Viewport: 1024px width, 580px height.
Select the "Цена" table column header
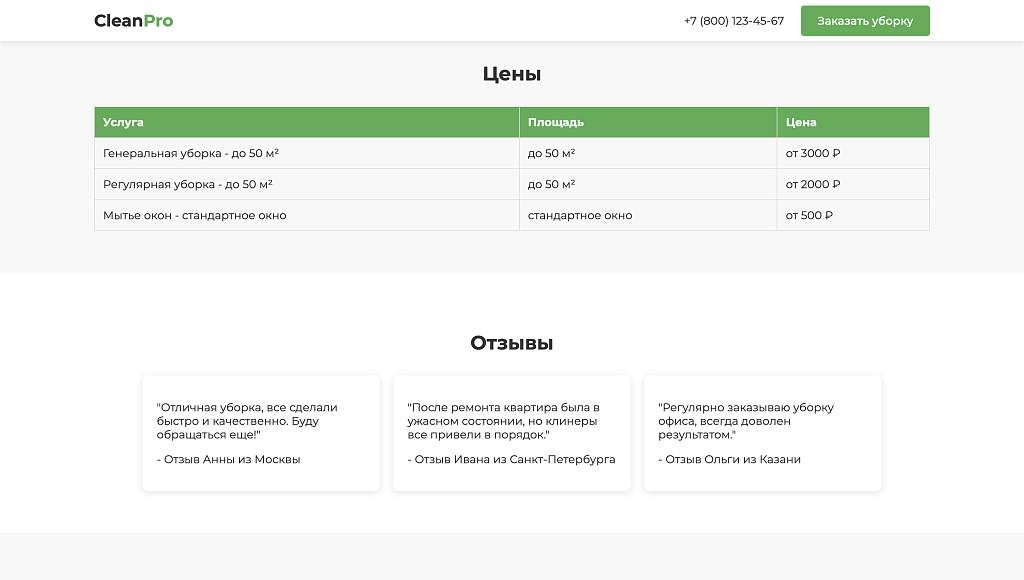(x=801, y=121)
